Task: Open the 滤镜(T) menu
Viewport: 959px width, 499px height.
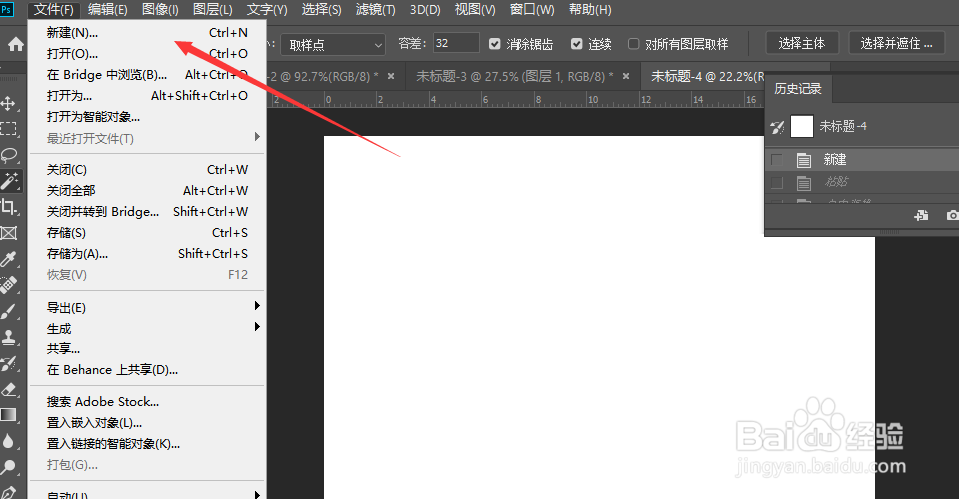Action: coord(376,10)
